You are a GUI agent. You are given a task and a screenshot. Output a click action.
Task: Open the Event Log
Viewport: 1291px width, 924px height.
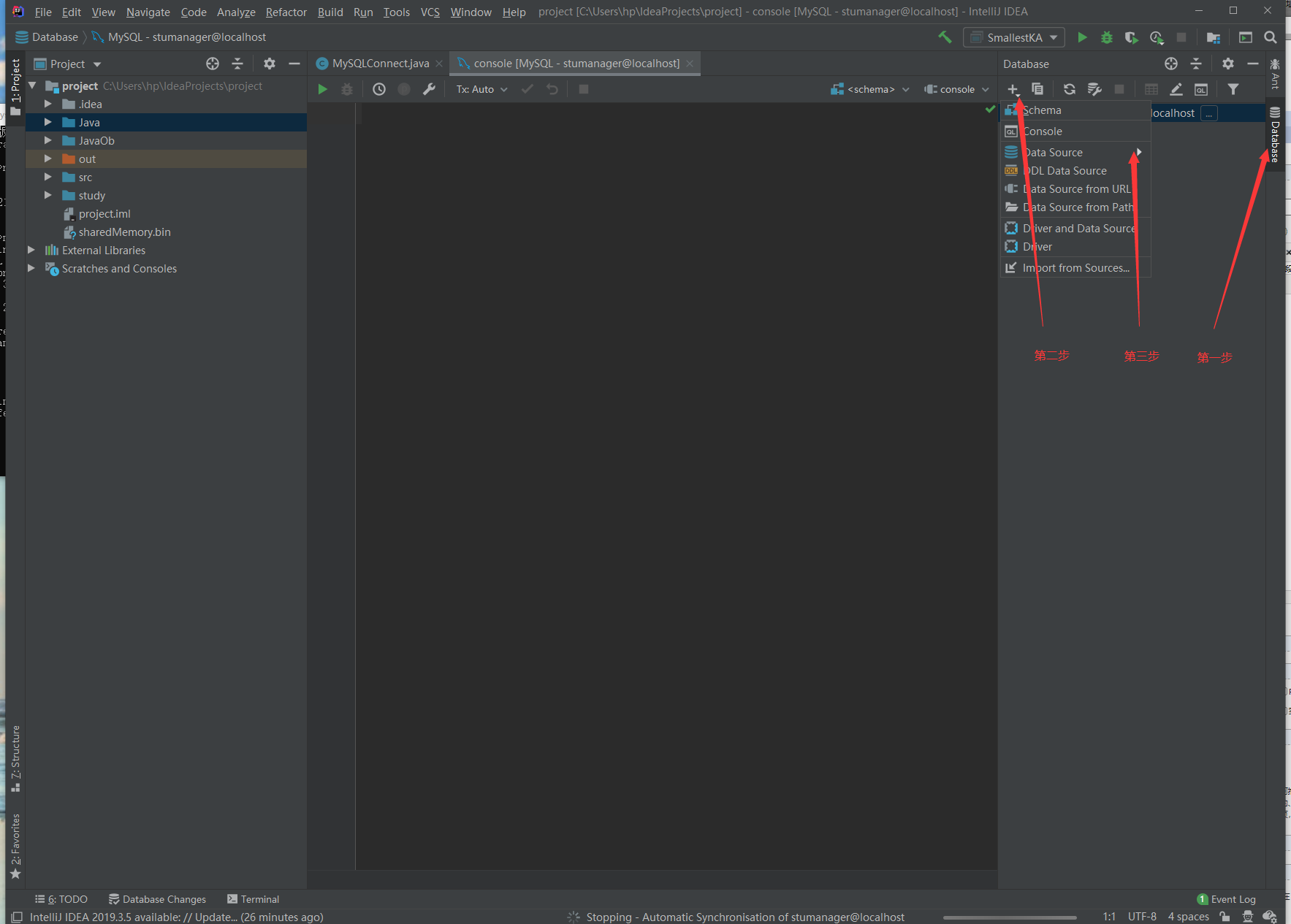[1226, 899]
